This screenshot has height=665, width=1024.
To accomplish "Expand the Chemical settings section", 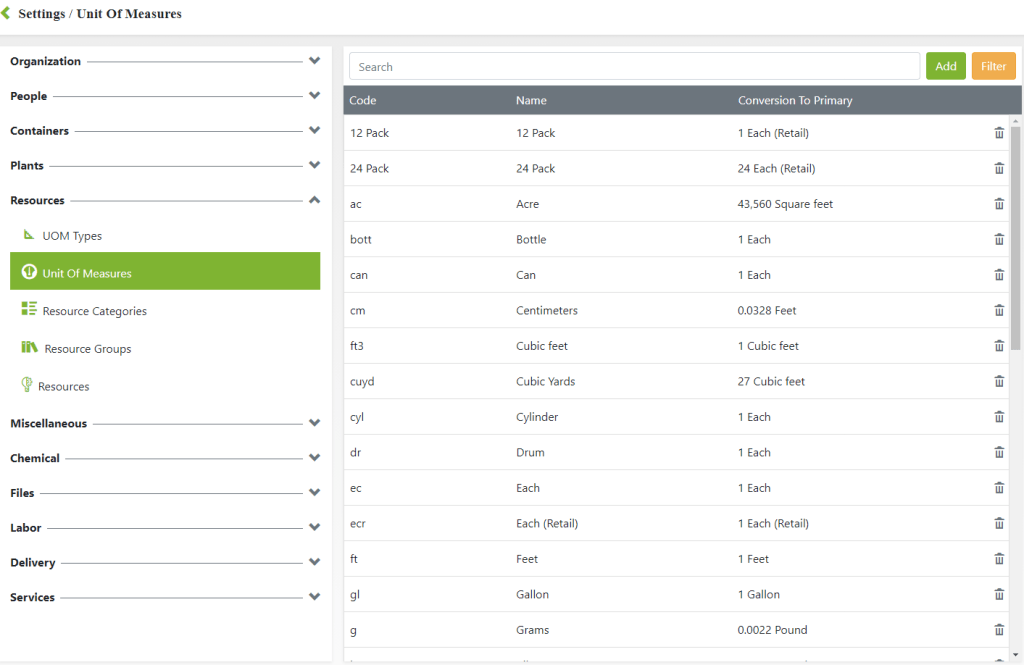I will pyautogui.click(x=314, y=458).
